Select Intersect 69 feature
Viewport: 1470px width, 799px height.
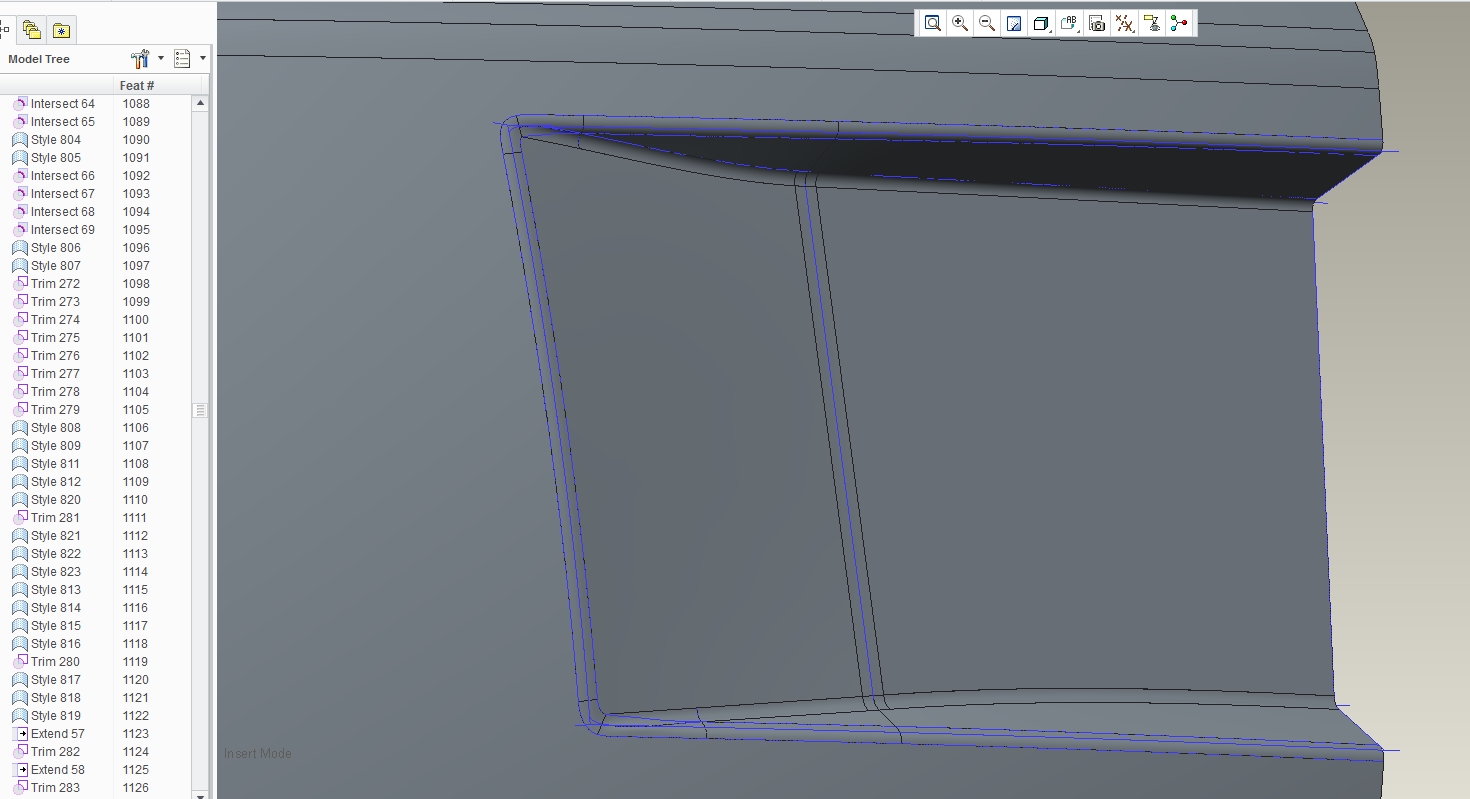62,230
